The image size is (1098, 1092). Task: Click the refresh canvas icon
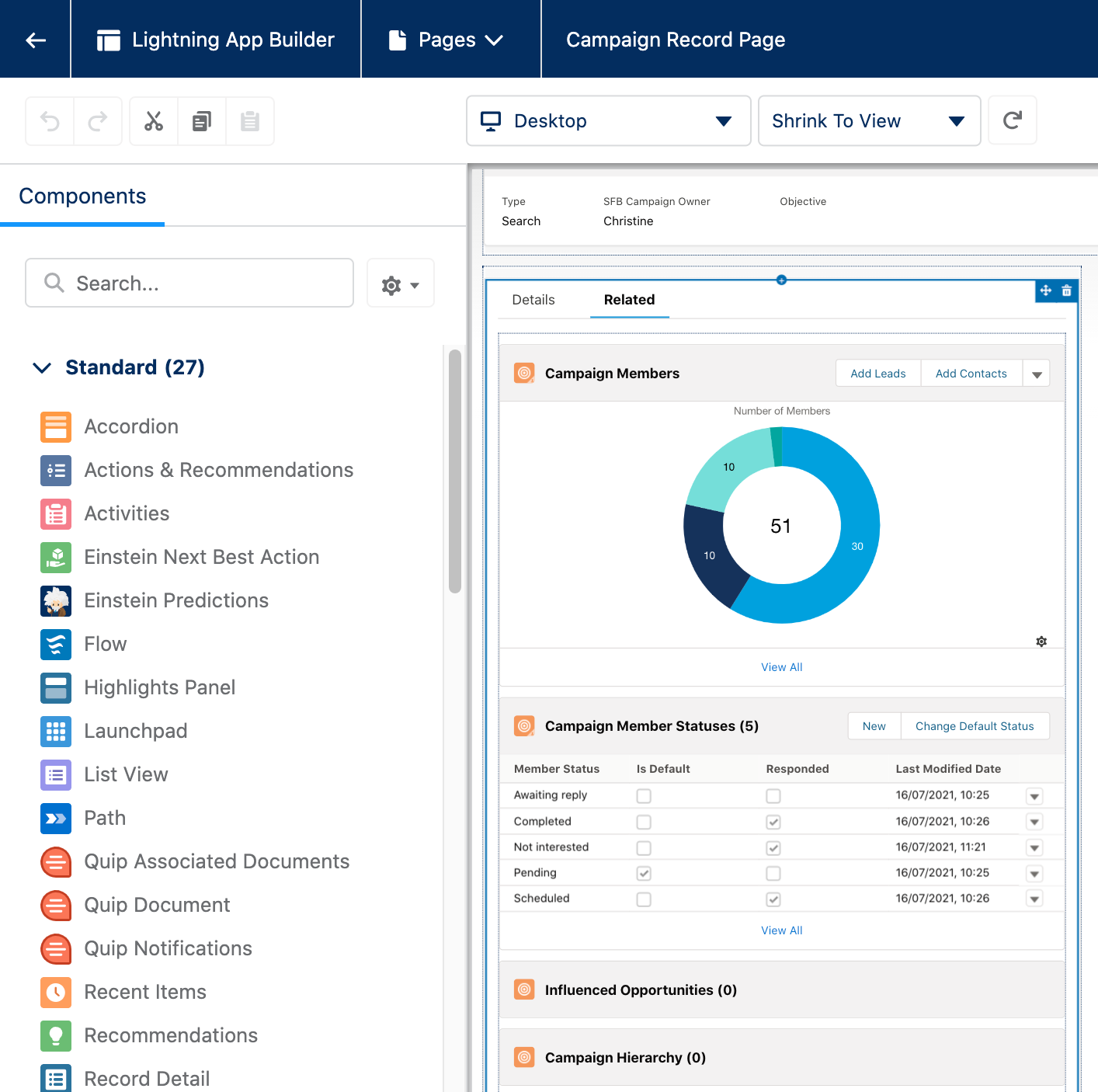1013,120
